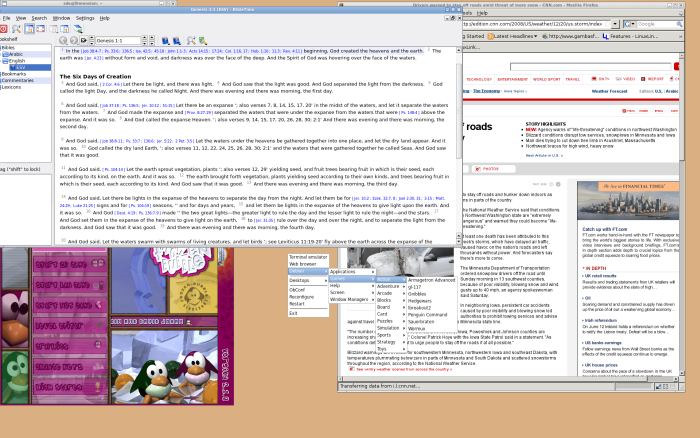Expand the Puzzles games submenu
This screenshot has height=438, width=700.
[x=391, y=321]
